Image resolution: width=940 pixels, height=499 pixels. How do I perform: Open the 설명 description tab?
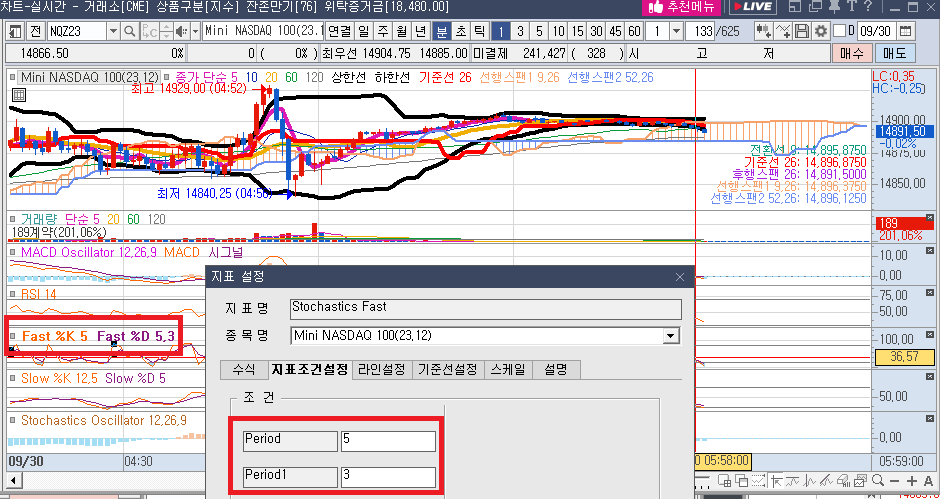point(556,369)
